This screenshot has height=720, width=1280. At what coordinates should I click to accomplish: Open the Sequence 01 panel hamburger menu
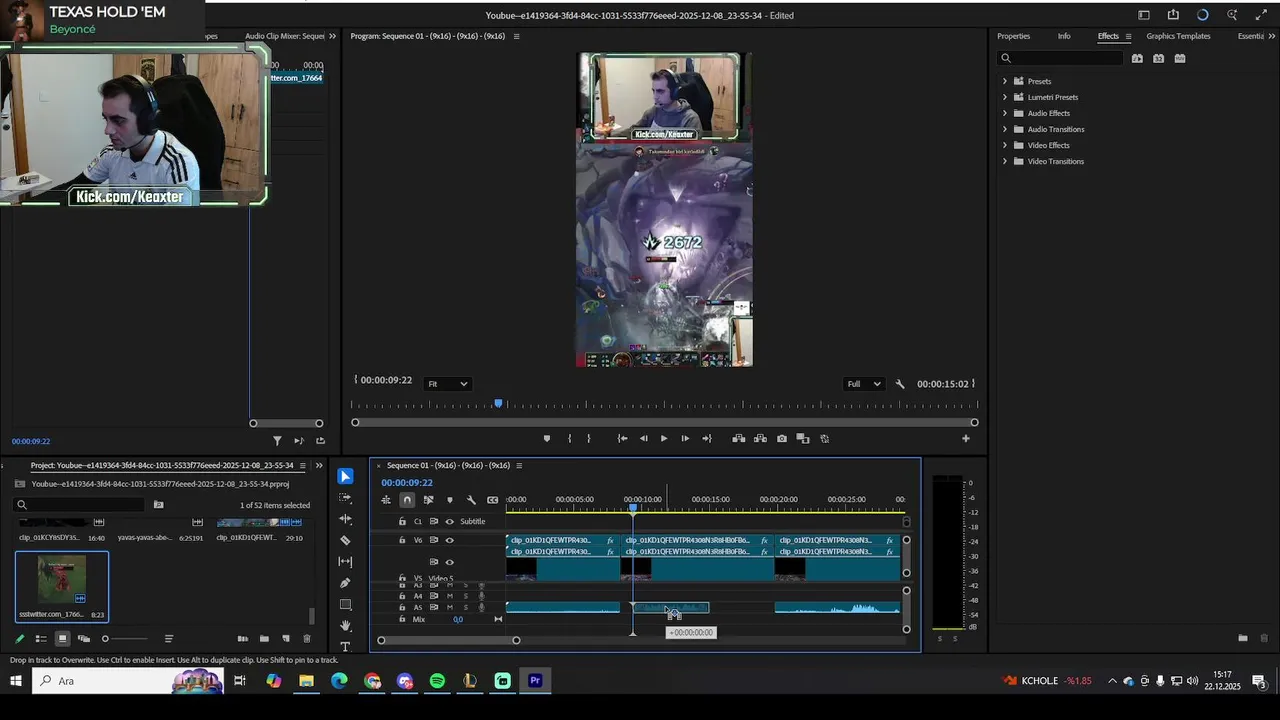519,465
